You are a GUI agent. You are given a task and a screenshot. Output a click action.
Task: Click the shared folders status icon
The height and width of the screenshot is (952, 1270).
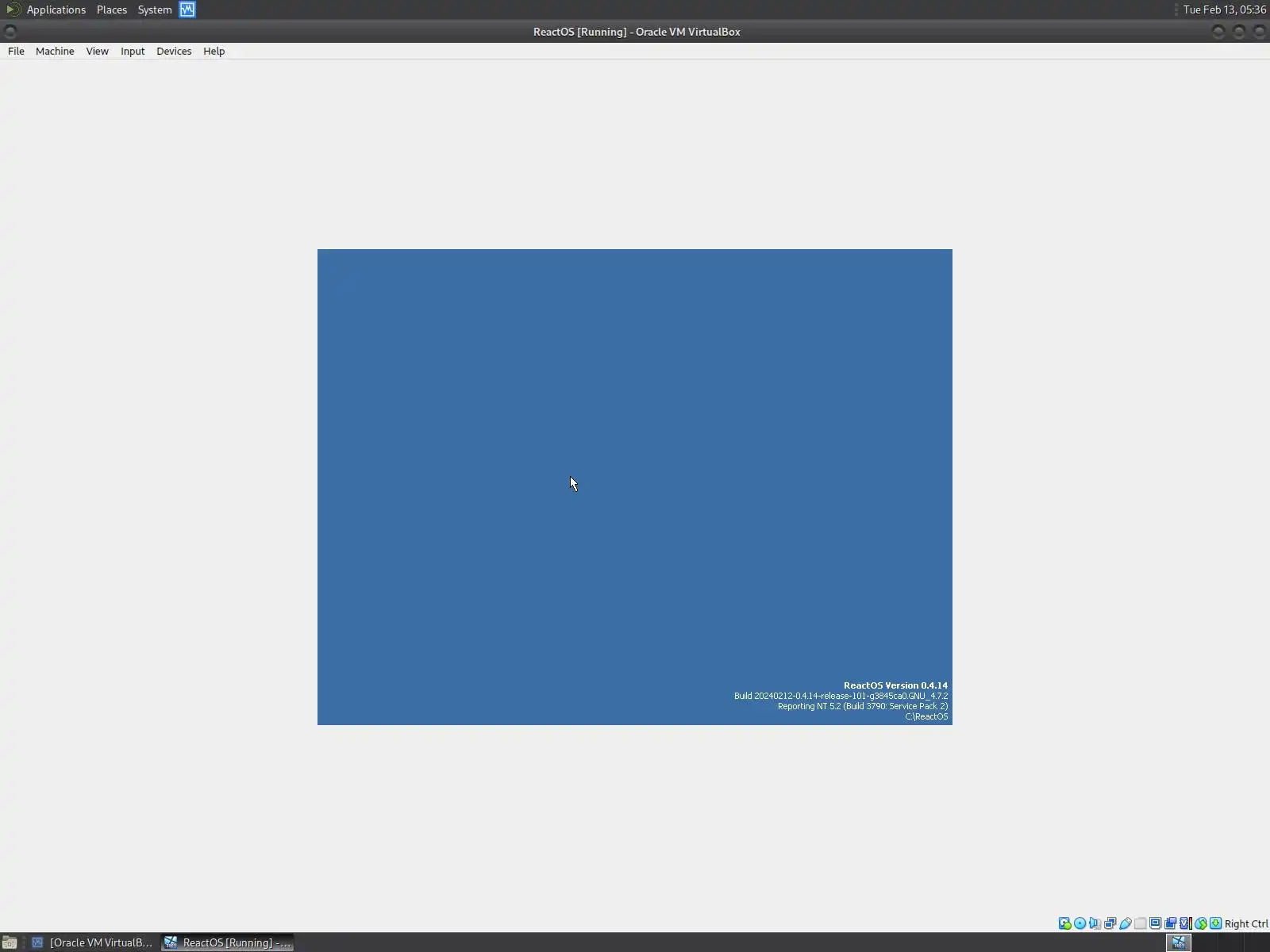[x=1141, y=923]
